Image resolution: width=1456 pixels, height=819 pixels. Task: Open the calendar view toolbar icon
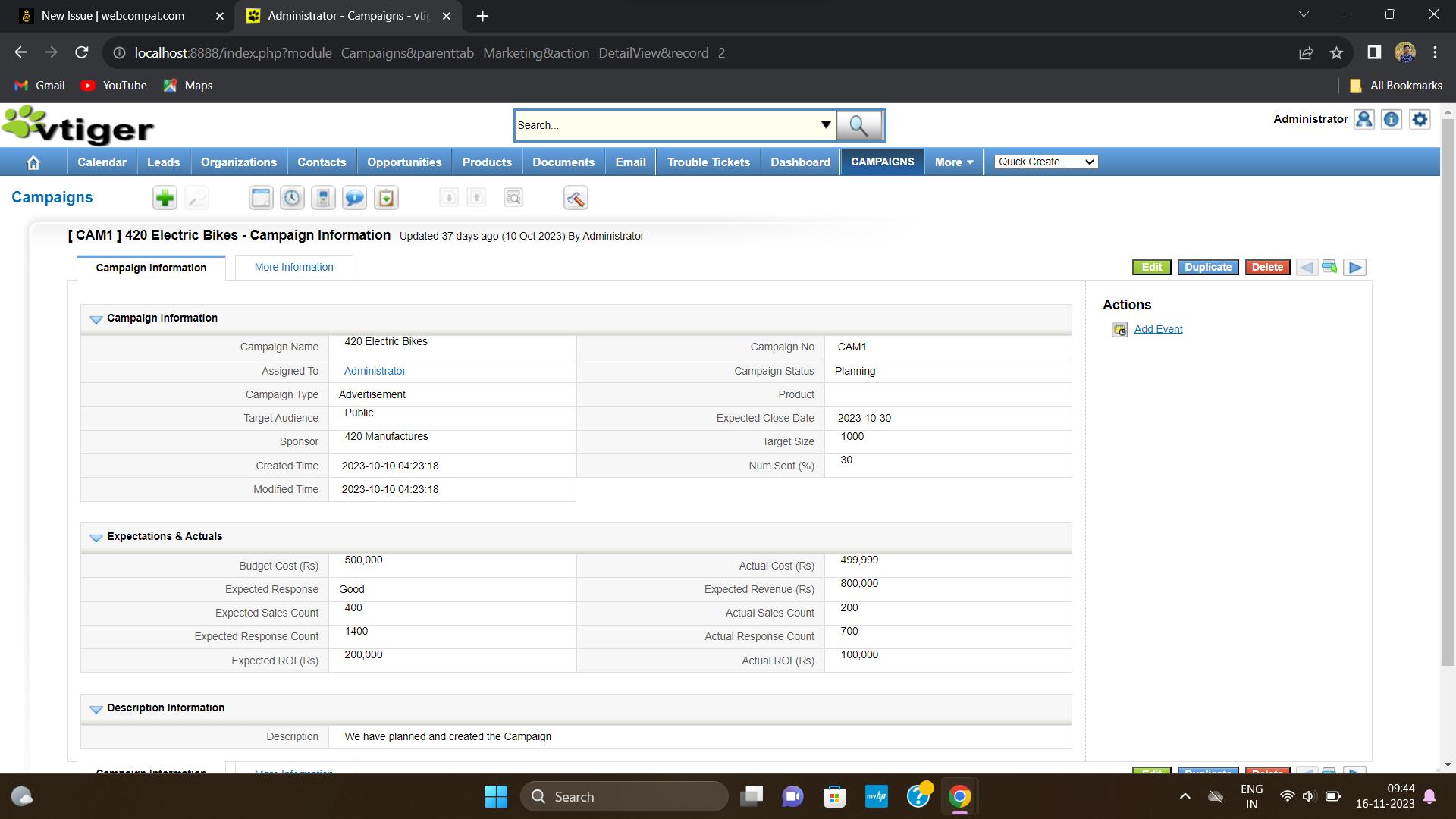pyautogui.click(x=261, y=197)
